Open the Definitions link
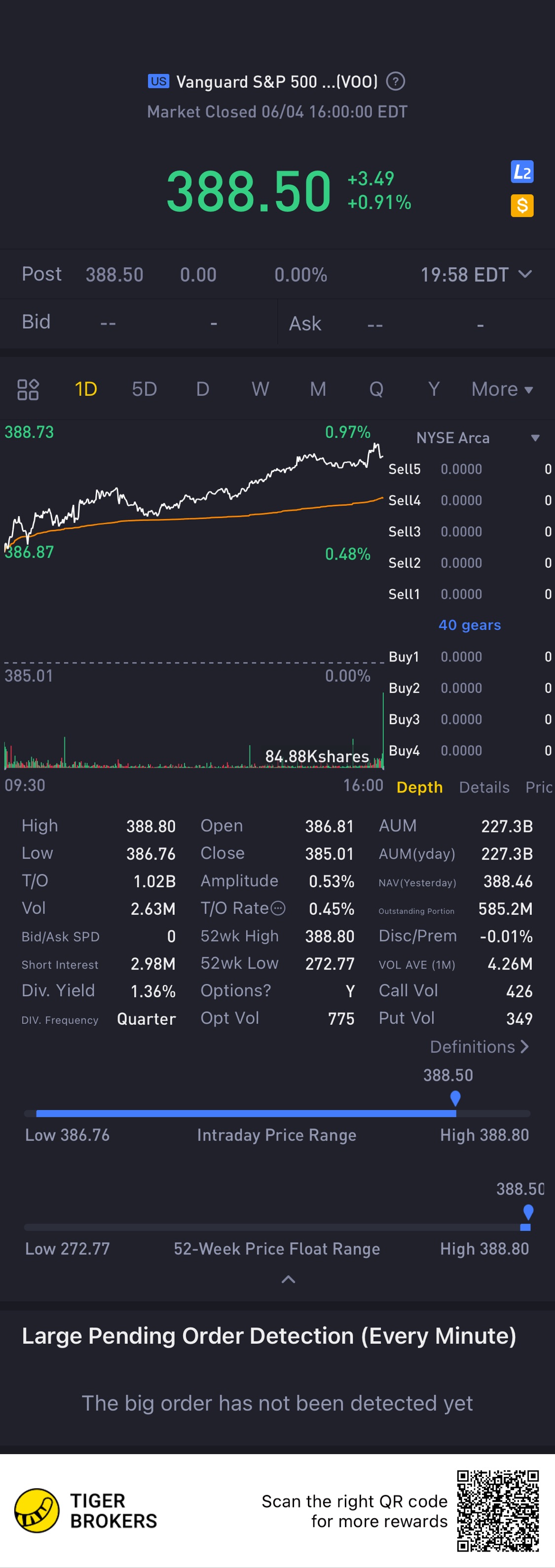The height and width of the screenshot is (1568, 555). (479, 1046)
